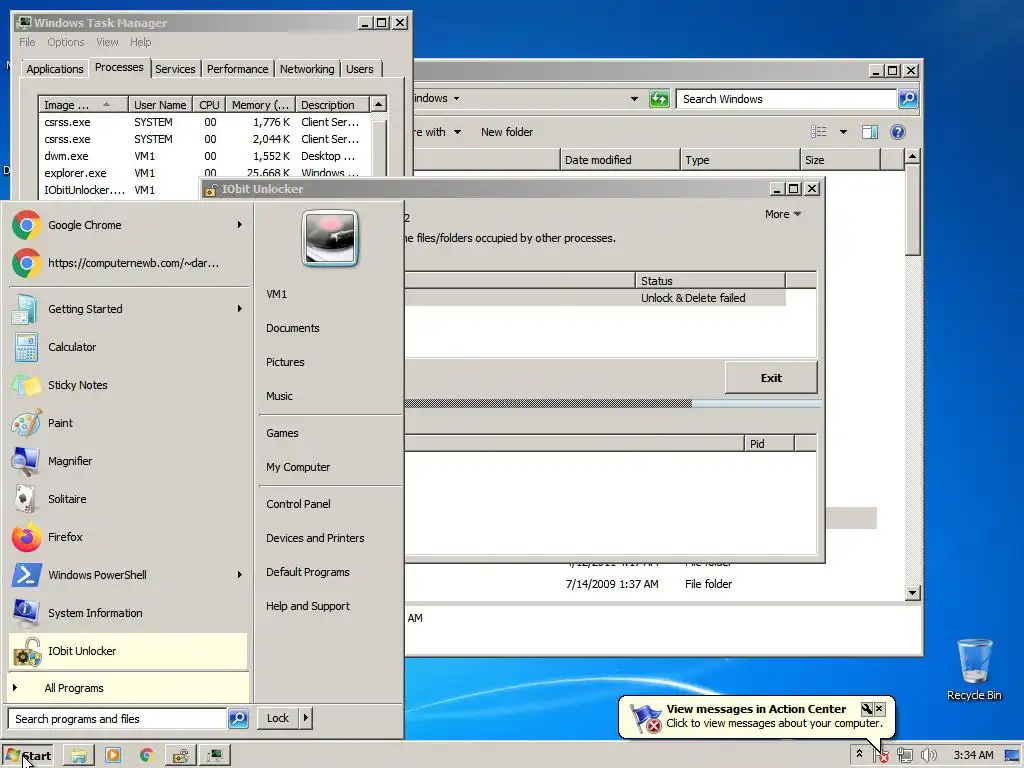
Task: Expand Explorer view options dropdown arrow
Action: pos(843,132)
